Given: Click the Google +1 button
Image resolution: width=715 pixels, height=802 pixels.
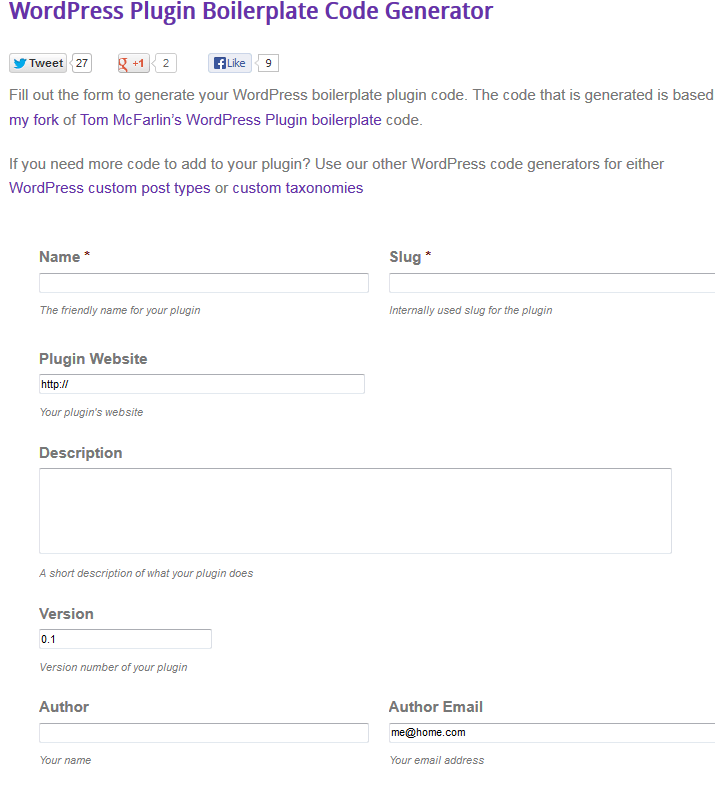Looking at the screenshot, I should [x=133, y=63].
